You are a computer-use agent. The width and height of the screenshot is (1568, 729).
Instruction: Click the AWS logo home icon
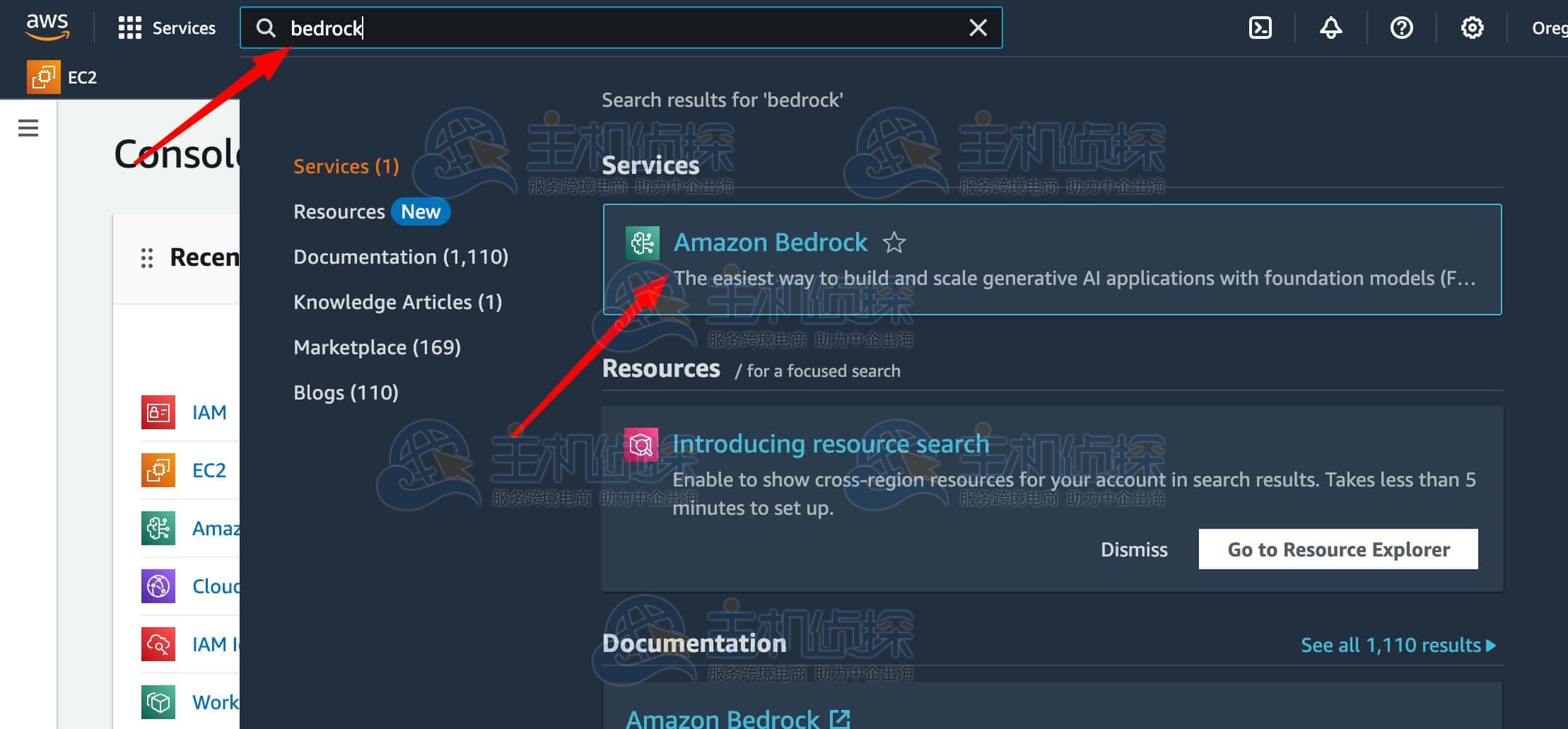pos(47,27)
